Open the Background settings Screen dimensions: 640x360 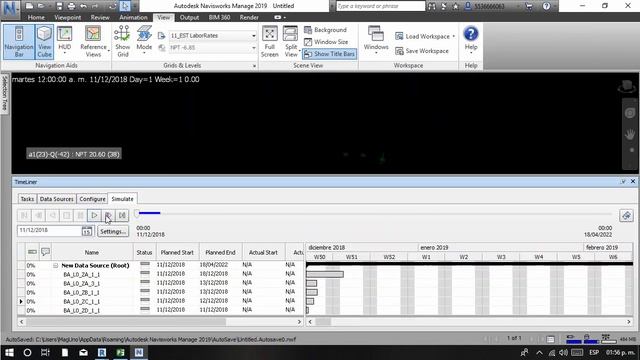coord(325,30)
